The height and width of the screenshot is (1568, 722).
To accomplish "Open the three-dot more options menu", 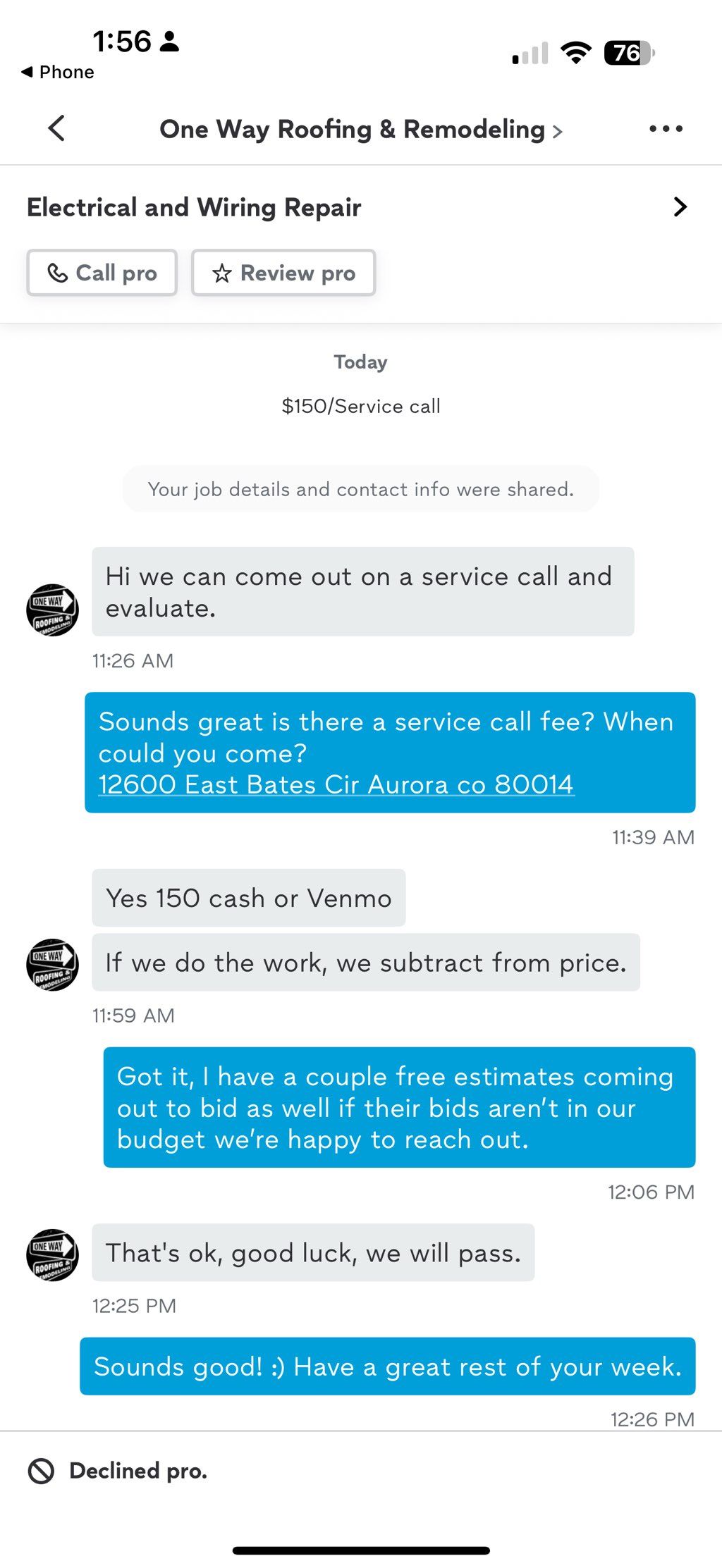I will coord(666,128).
